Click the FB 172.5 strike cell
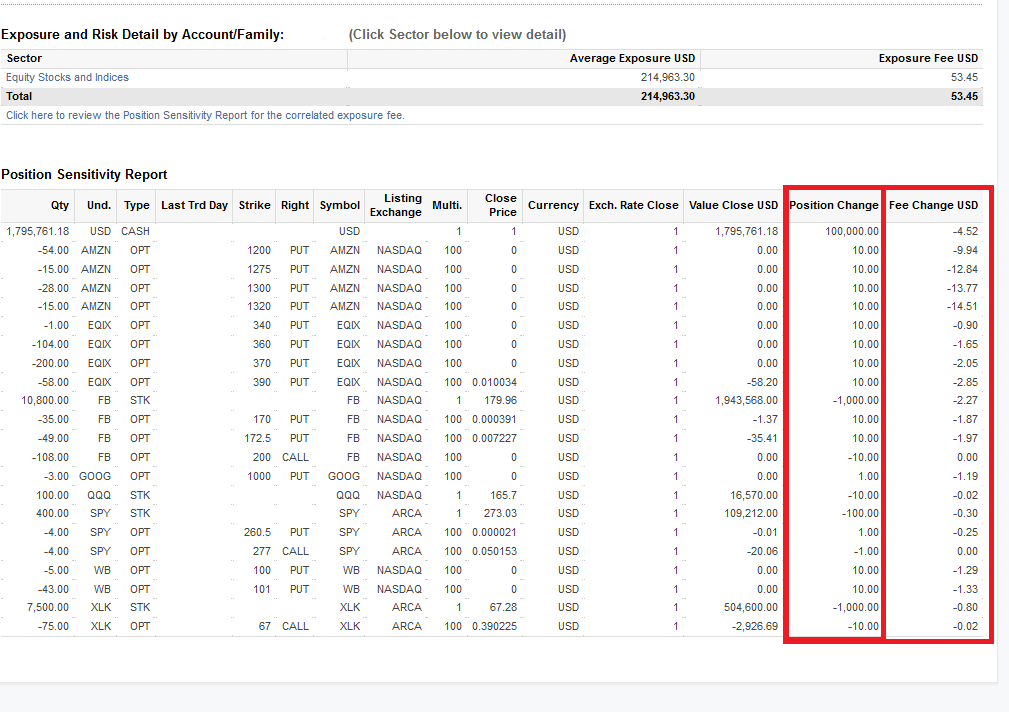 [x=257, y=438]
